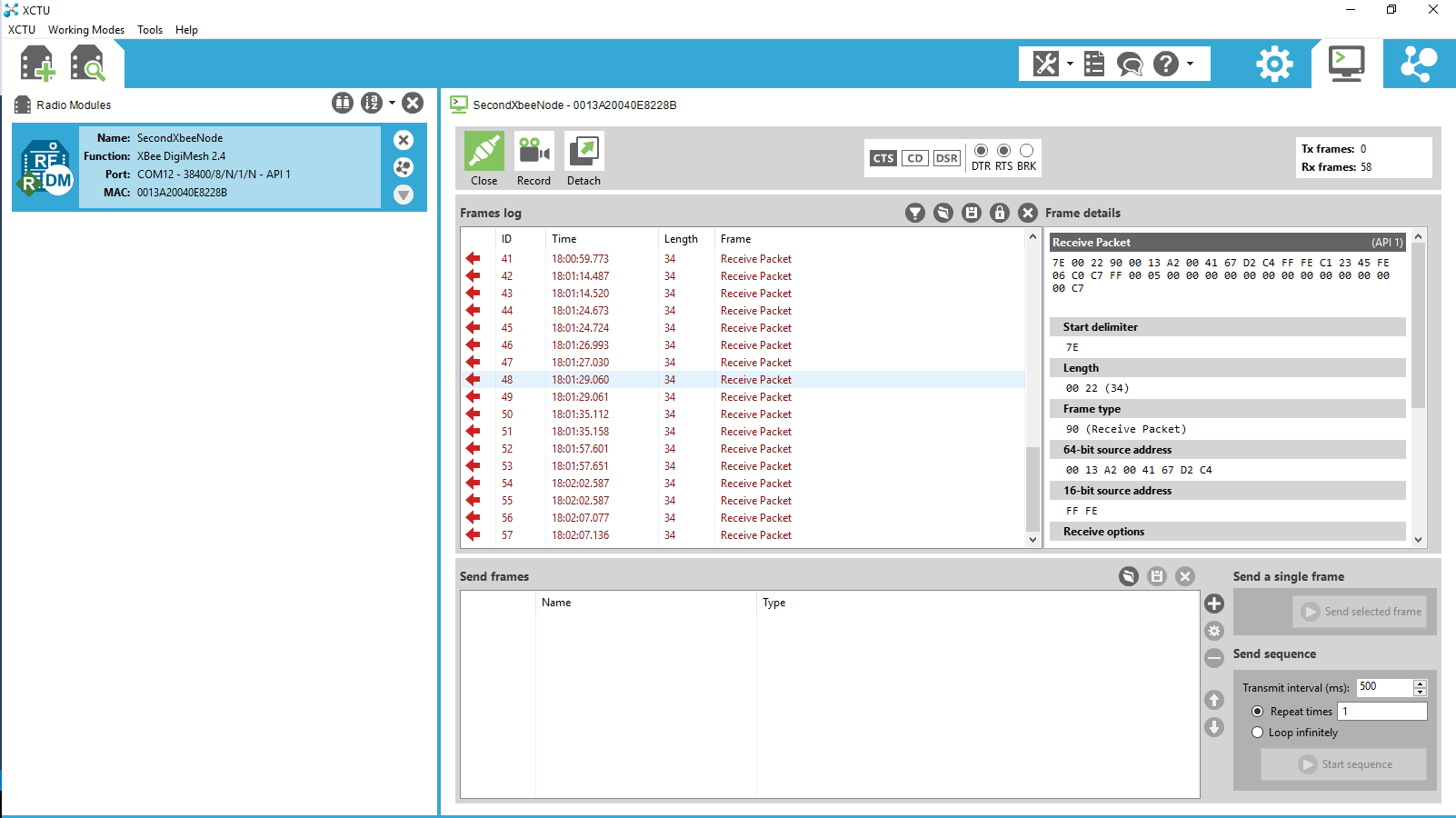1456x818 pixels.
Task: Select frame ID 41 row
Action: (743, 259)
